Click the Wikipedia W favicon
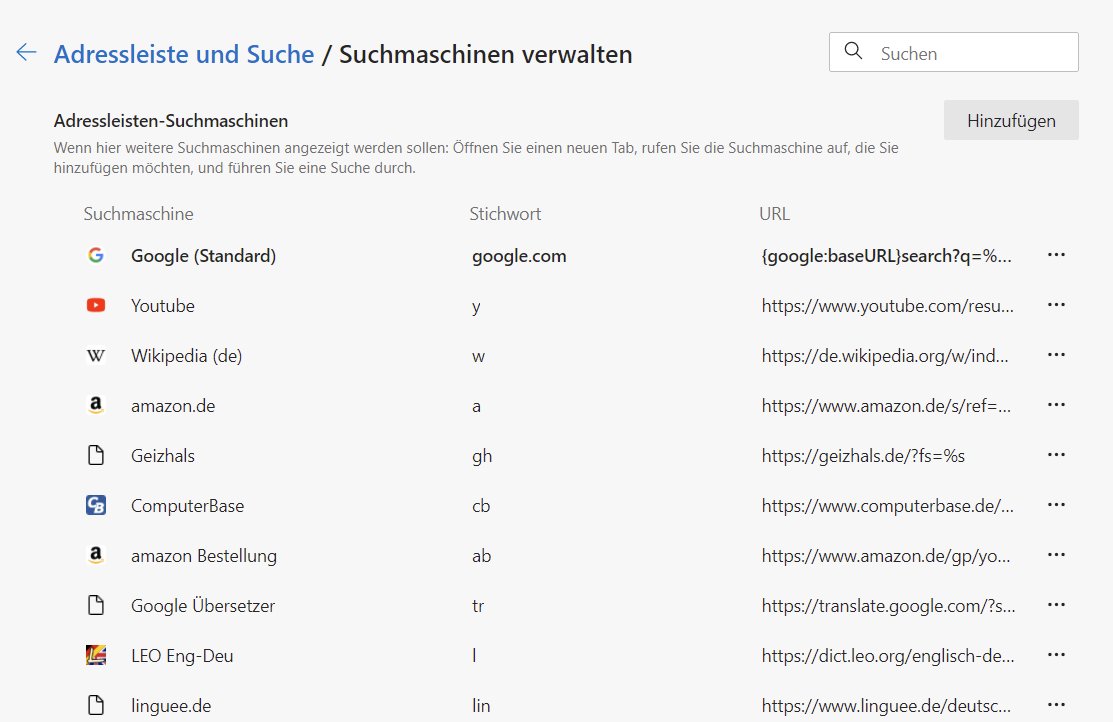1113x722 pixels. [96, 356]
